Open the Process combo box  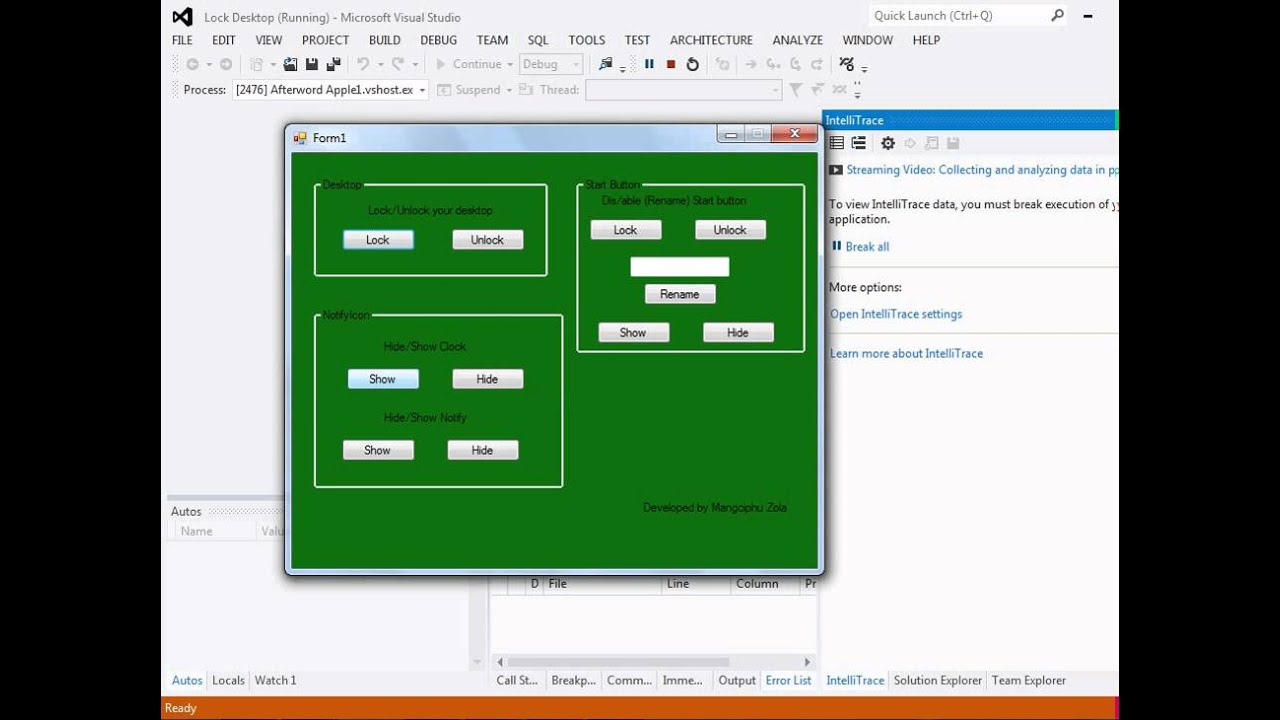point(331,90)
